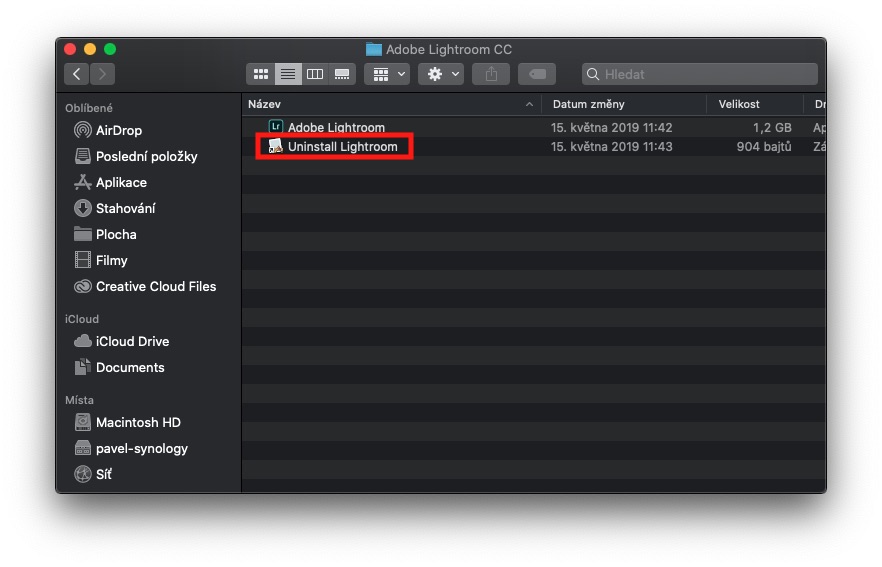Select the Adobe Lightroom application row
Image resolution: width=882 pixels, height=567 pixels.
click(x=533, y=127)
